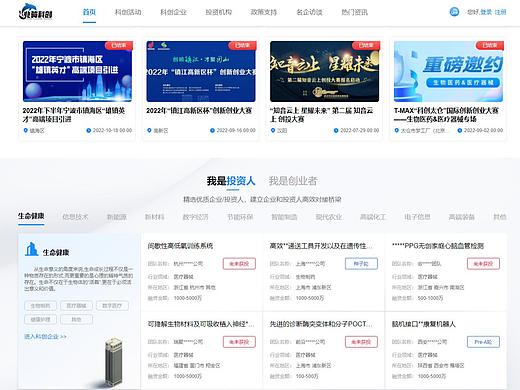This screenshot has width=520, height=390.
Task: Click the 登录 link
Action: click(486, 12)
